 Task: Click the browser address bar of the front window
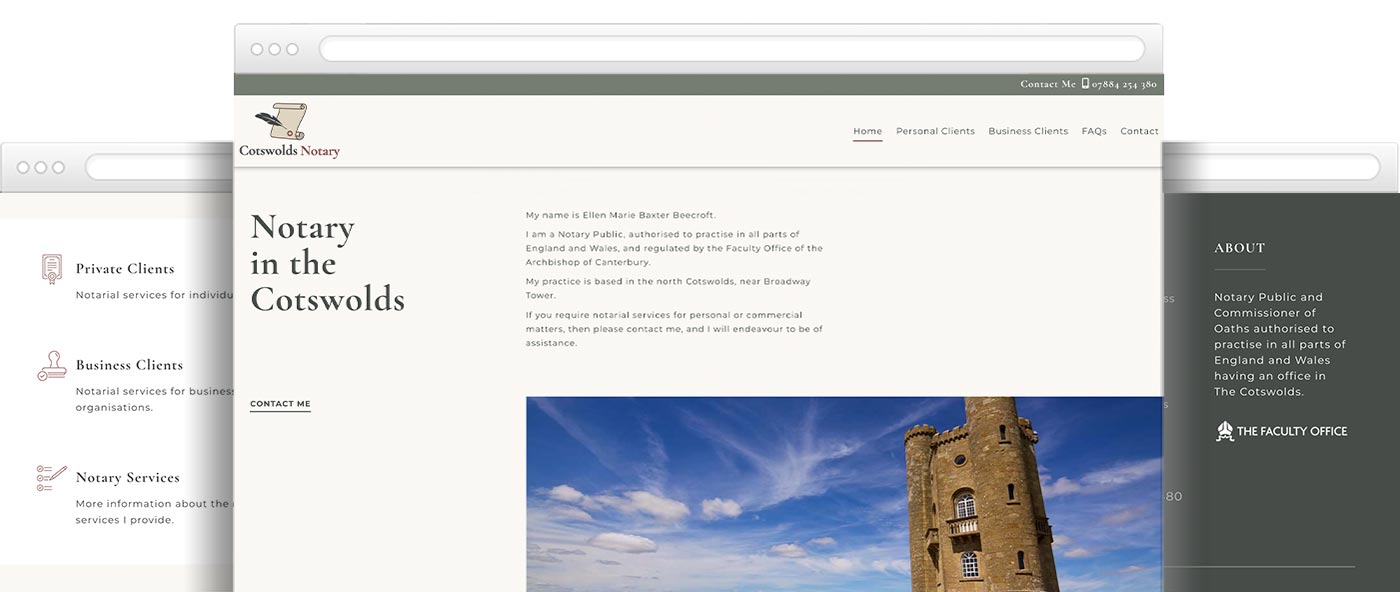coord(730,48)
